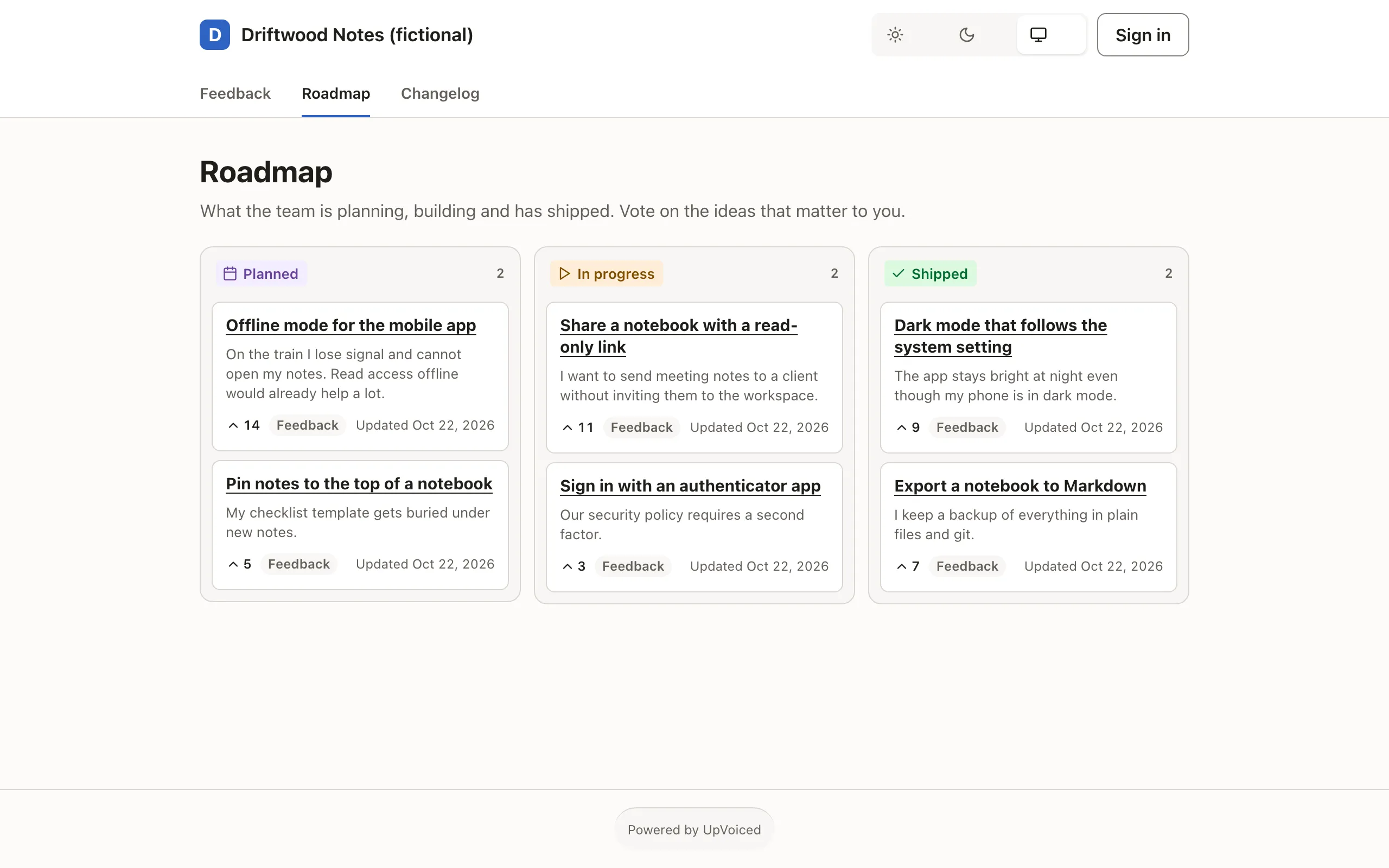Select system theme monitor icon
This screenshot has width=1389, height=868.
pyautogui.click(x=1038, y=35)
